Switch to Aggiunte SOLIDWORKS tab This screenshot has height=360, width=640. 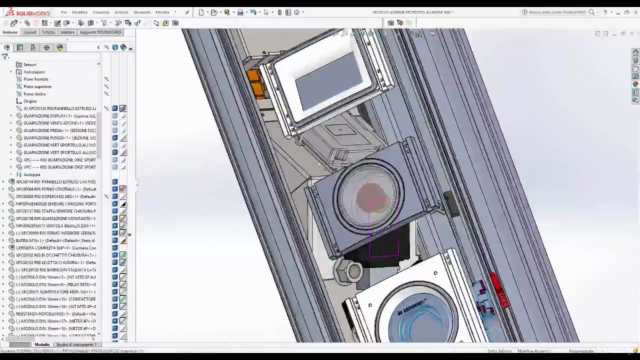pos(100,32)
